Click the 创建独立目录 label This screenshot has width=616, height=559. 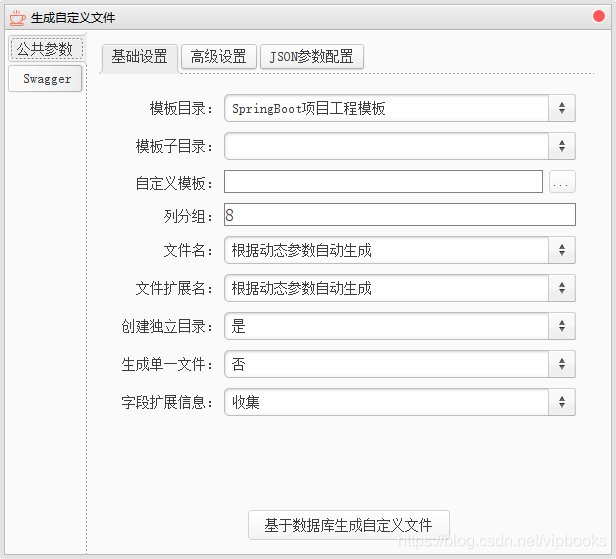pyautogui.click(x=167, y=326)
